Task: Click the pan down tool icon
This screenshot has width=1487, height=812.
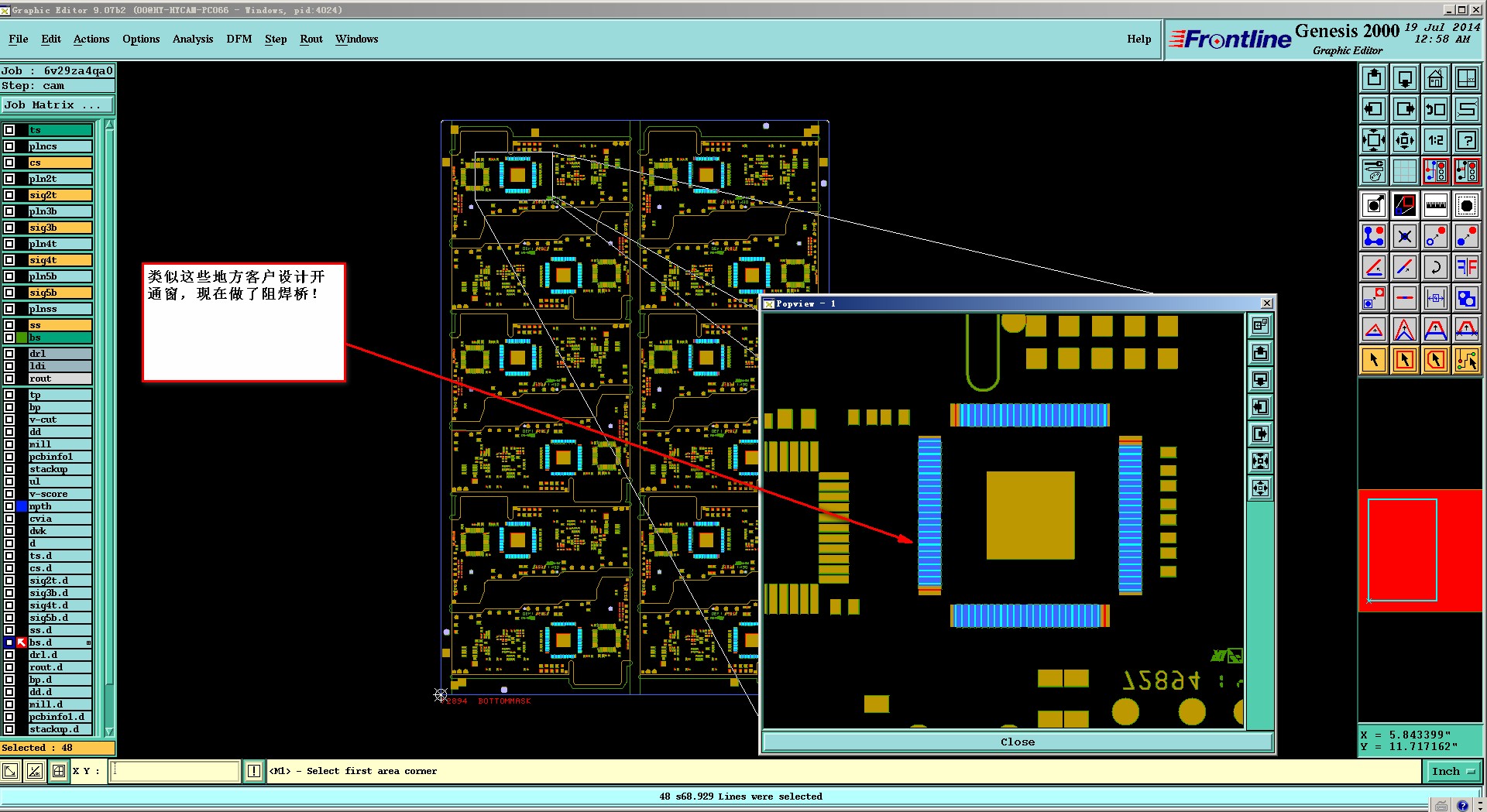Action: pos(1405,78)
